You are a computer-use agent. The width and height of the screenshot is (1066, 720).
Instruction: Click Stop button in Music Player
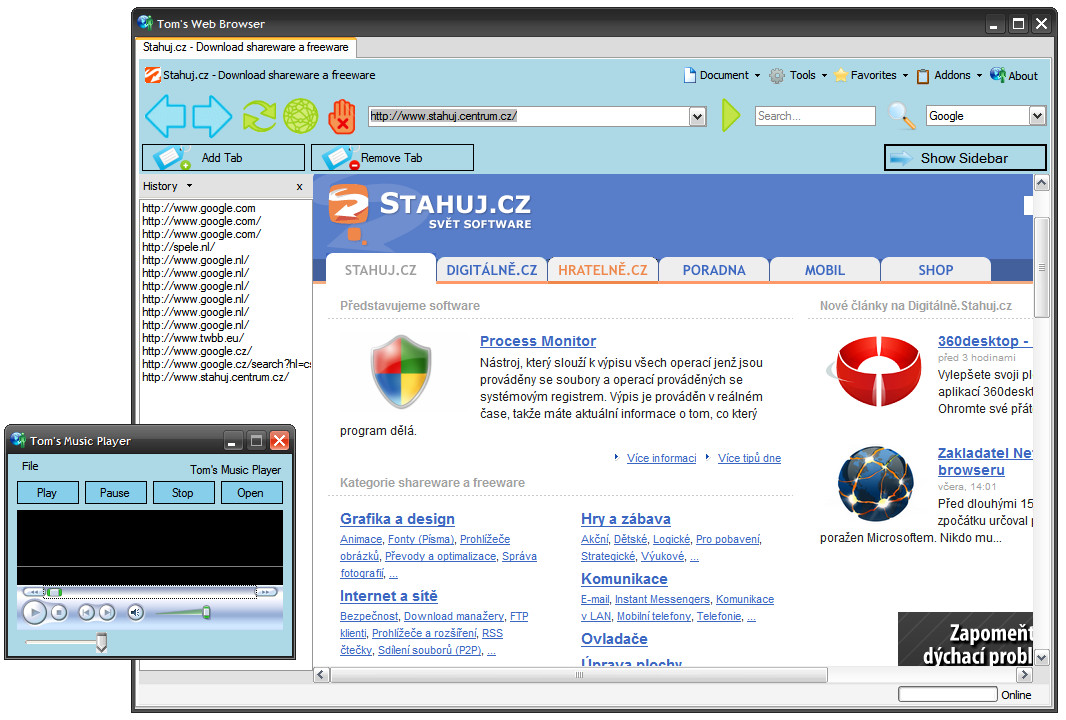[184, 493]
